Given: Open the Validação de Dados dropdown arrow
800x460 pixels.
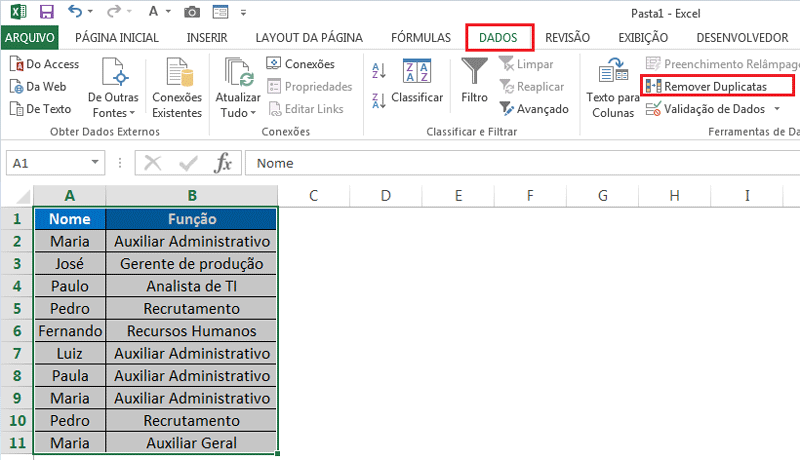Looking at the screenshot, I should click(777, 109).
